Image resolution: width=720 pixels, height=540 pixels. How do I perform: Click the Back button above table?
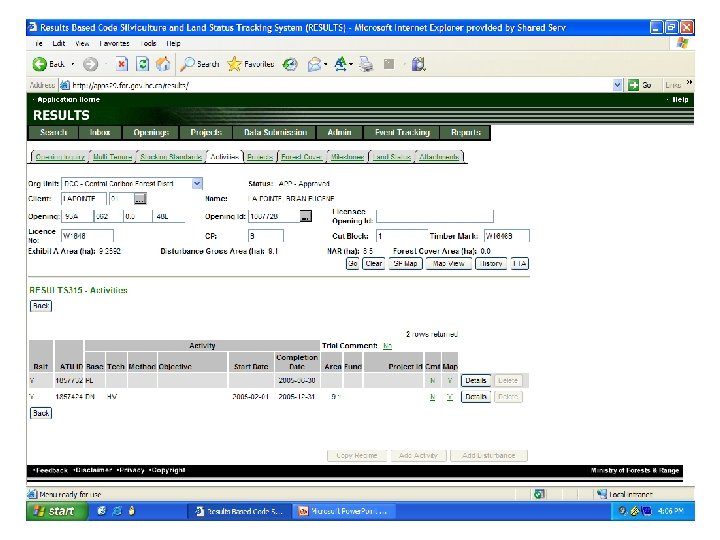tap(41, 306)
